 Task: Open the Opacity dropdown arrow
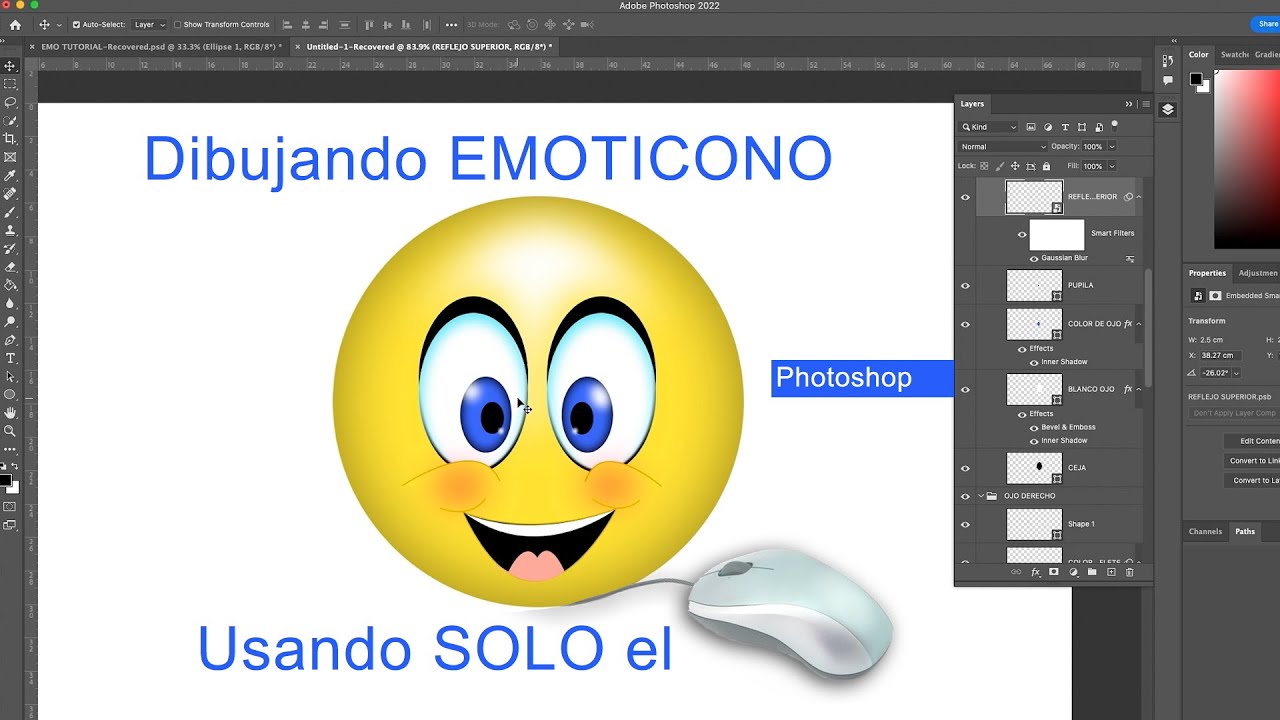point(1113,147)
